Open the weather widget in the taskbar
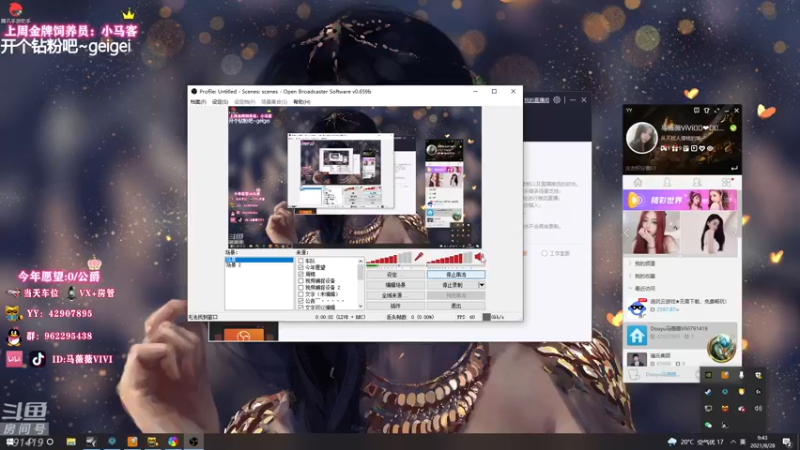This screenshot has height=450, width=800. pos(695,442)
